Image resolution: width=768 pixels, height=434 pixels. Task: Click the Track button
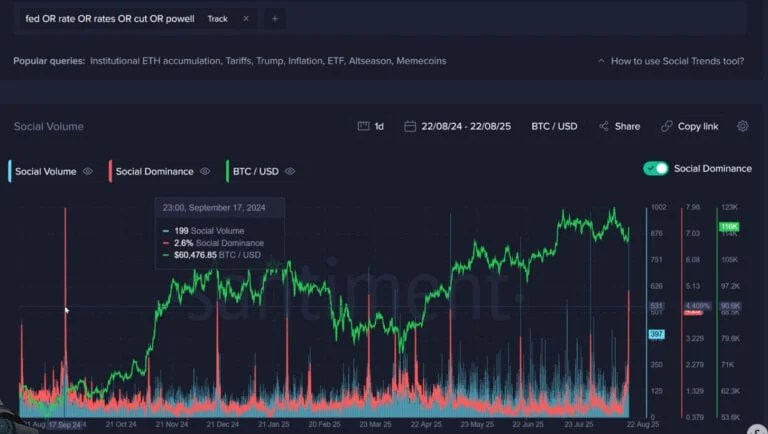click(217, 19)
